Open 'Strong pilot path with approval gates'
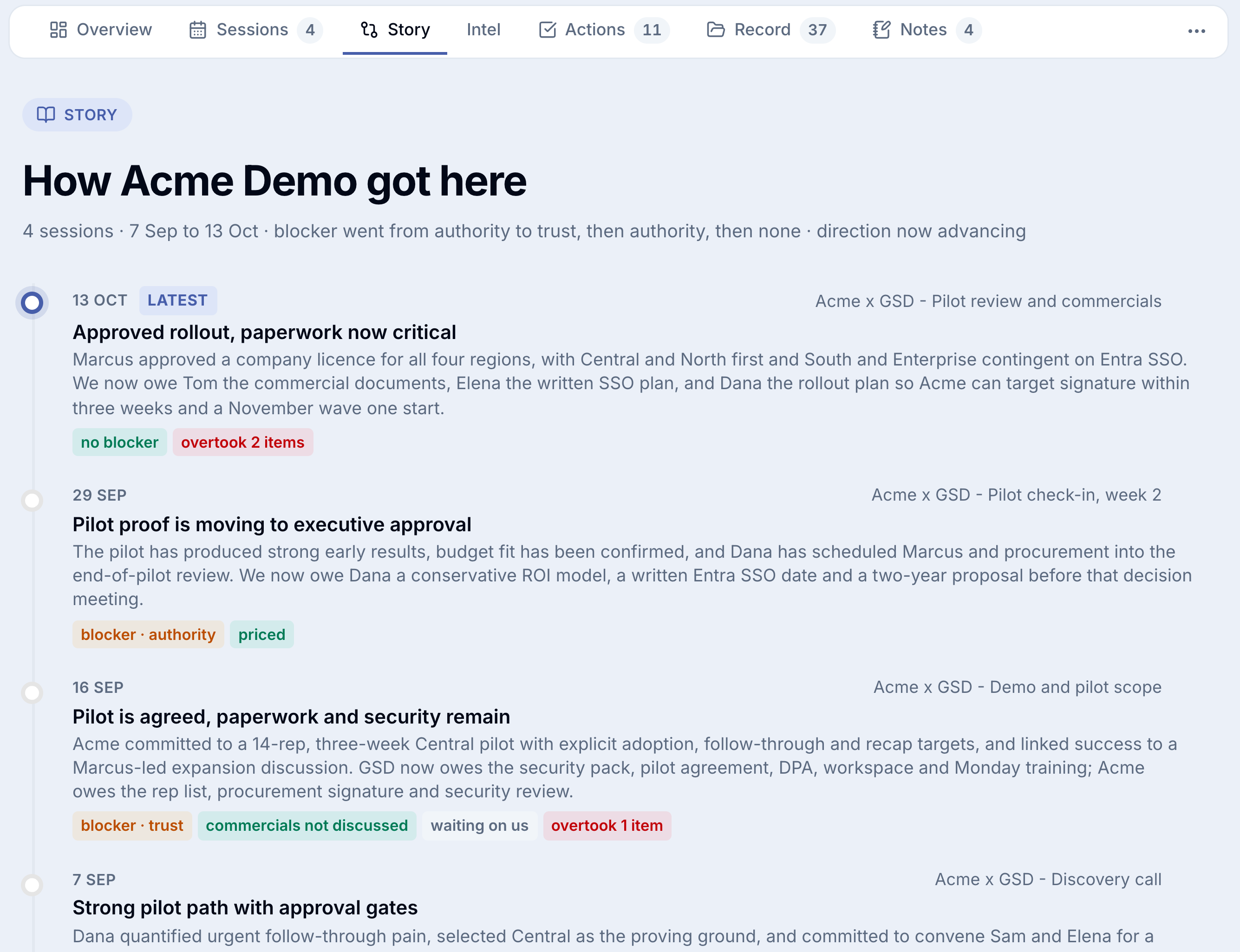Screen dimensions: 1240x952 (245, 907)
